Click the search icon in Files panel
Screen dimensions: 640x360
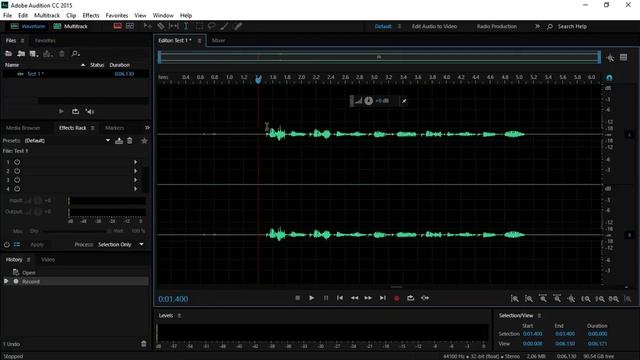coord(75,53)
